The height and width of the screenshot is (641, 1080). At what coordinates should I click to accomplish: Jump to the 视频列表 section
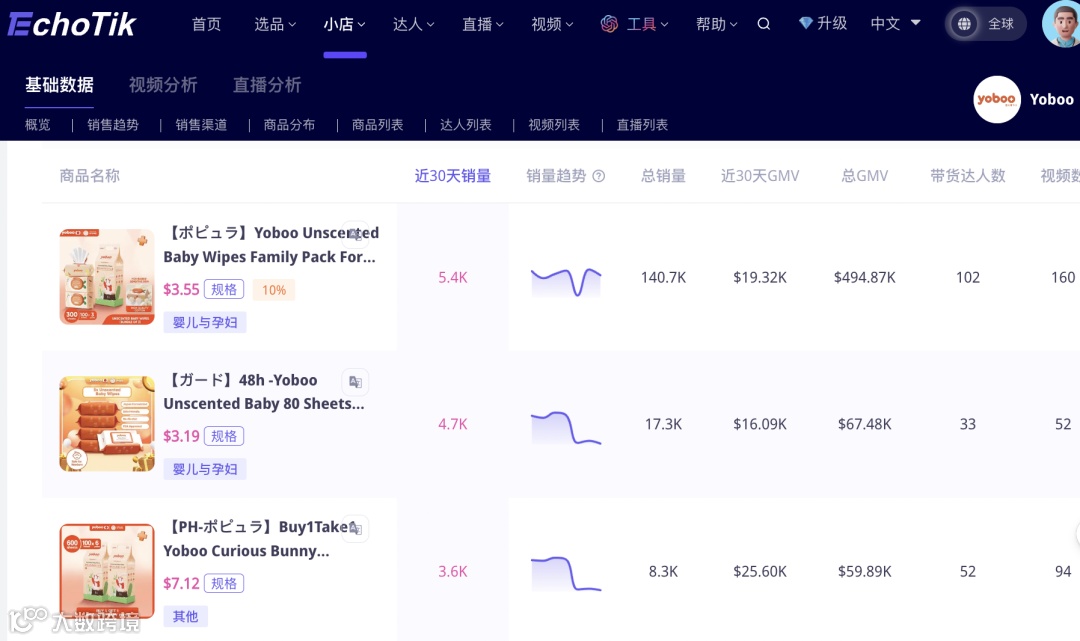[554, 125]
